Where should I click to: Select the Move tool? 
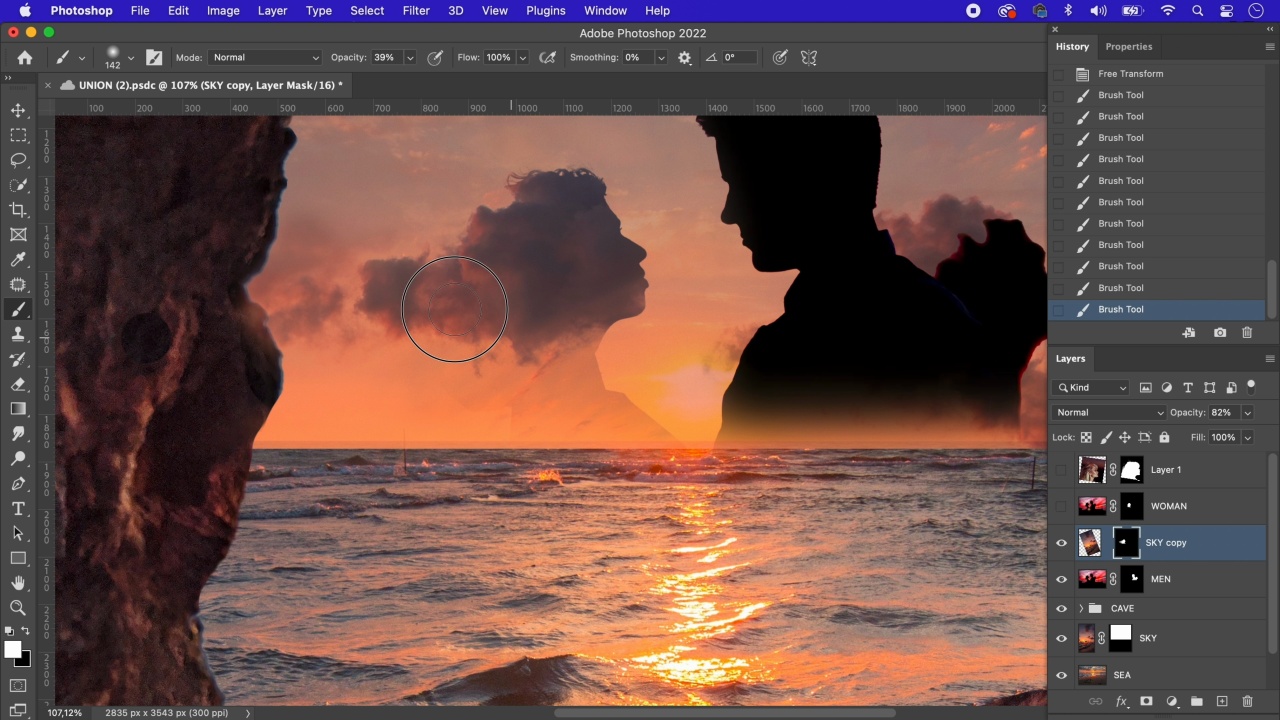[18, 110]
